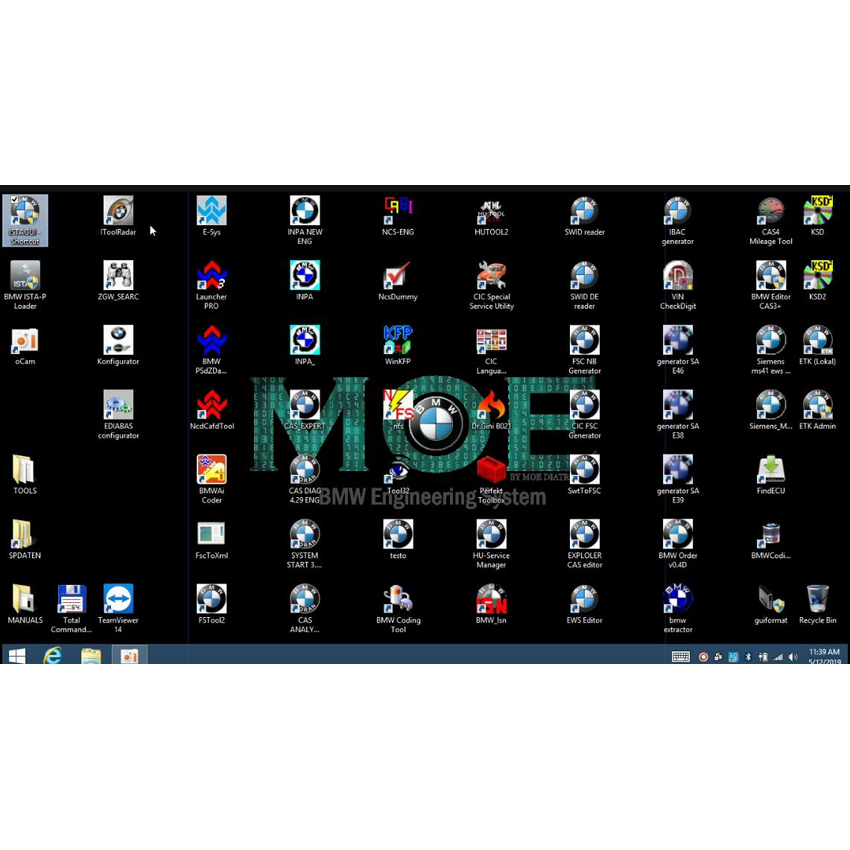The width and height of the screenshot is (850, 850).
Task: Launch oCam from the desktop
Action: pos(25,346)
